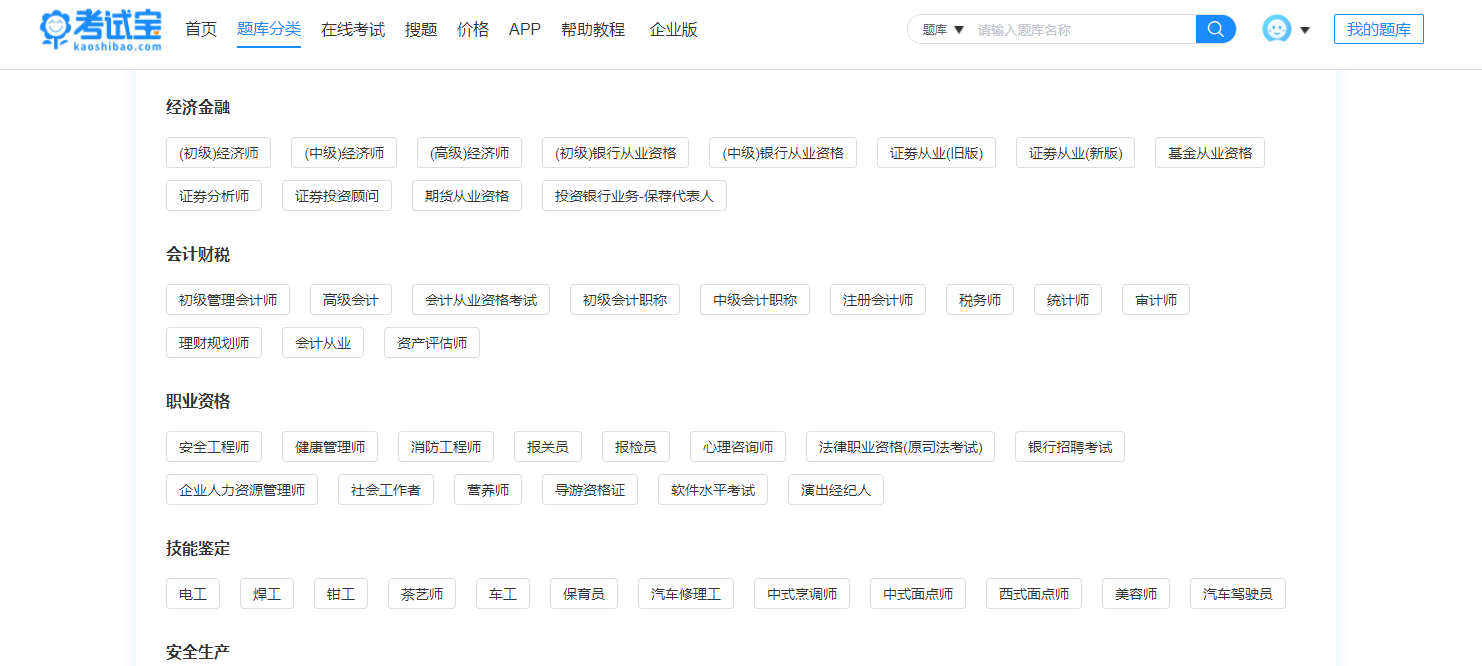Open the 企业版 page
The width and height of the screenshot is (1482, 666).
point(673,29)
